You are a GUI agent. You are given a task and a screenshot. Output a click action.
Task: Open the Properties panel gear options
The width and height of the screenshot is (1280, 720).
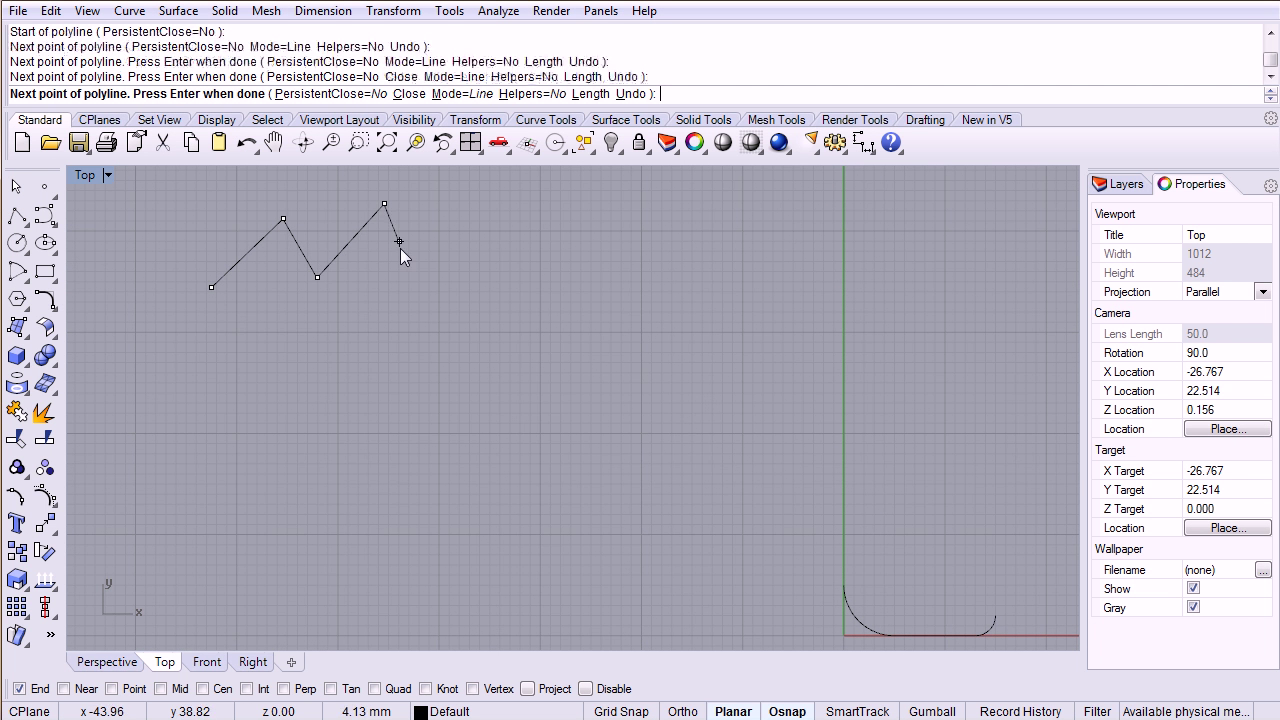tap(1270, 185)
